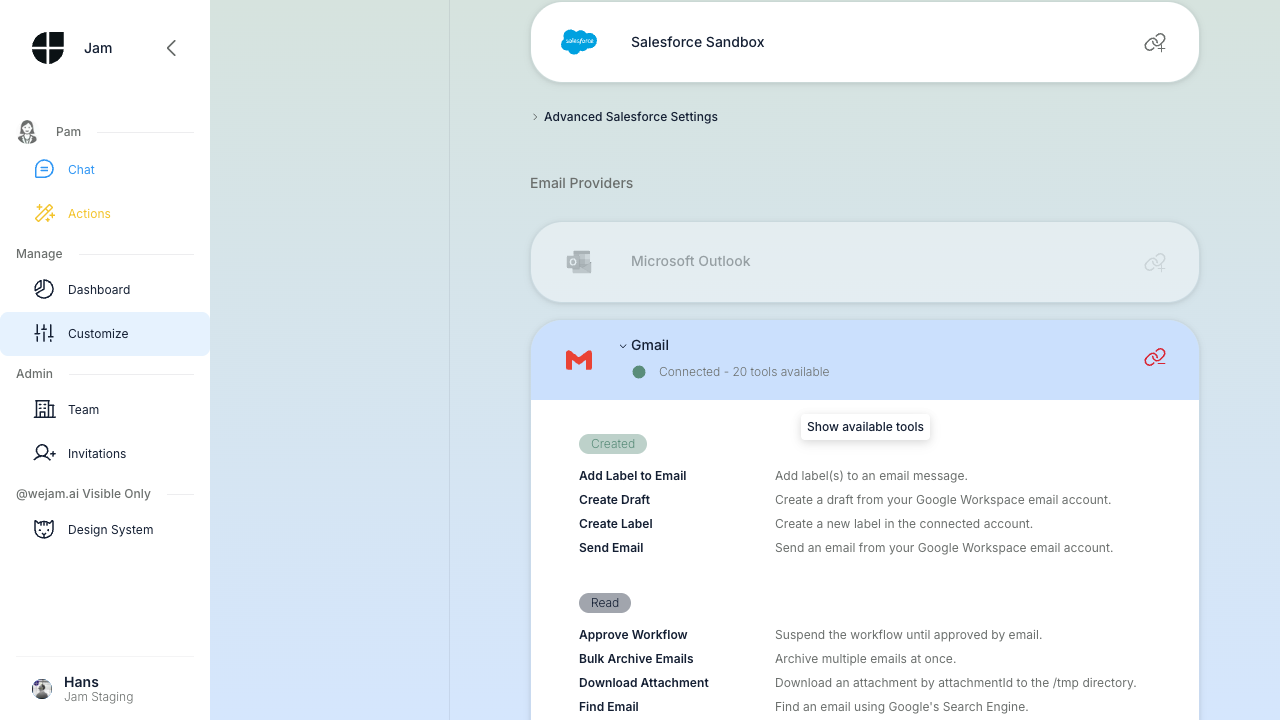Click 'Connected - 20 tools available' status text
1280x720 pixels.
tap(744, 372)
